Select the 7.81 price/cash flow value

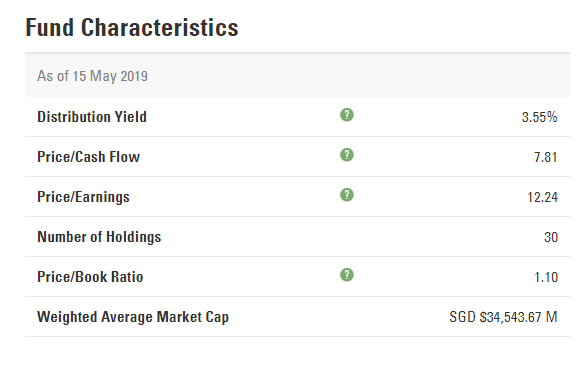[x=546, y=157]
